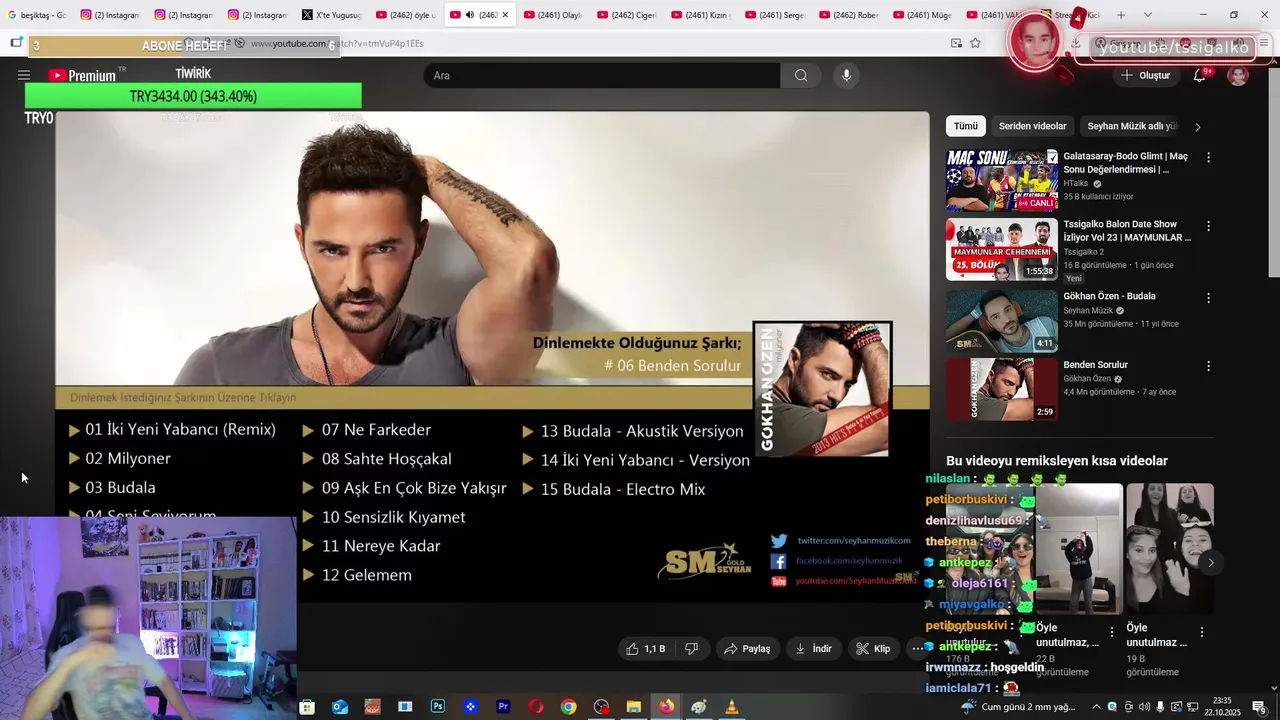Click track 02 Milyoner
This screenshot has width=1280, height=720.
click(120, 458)
